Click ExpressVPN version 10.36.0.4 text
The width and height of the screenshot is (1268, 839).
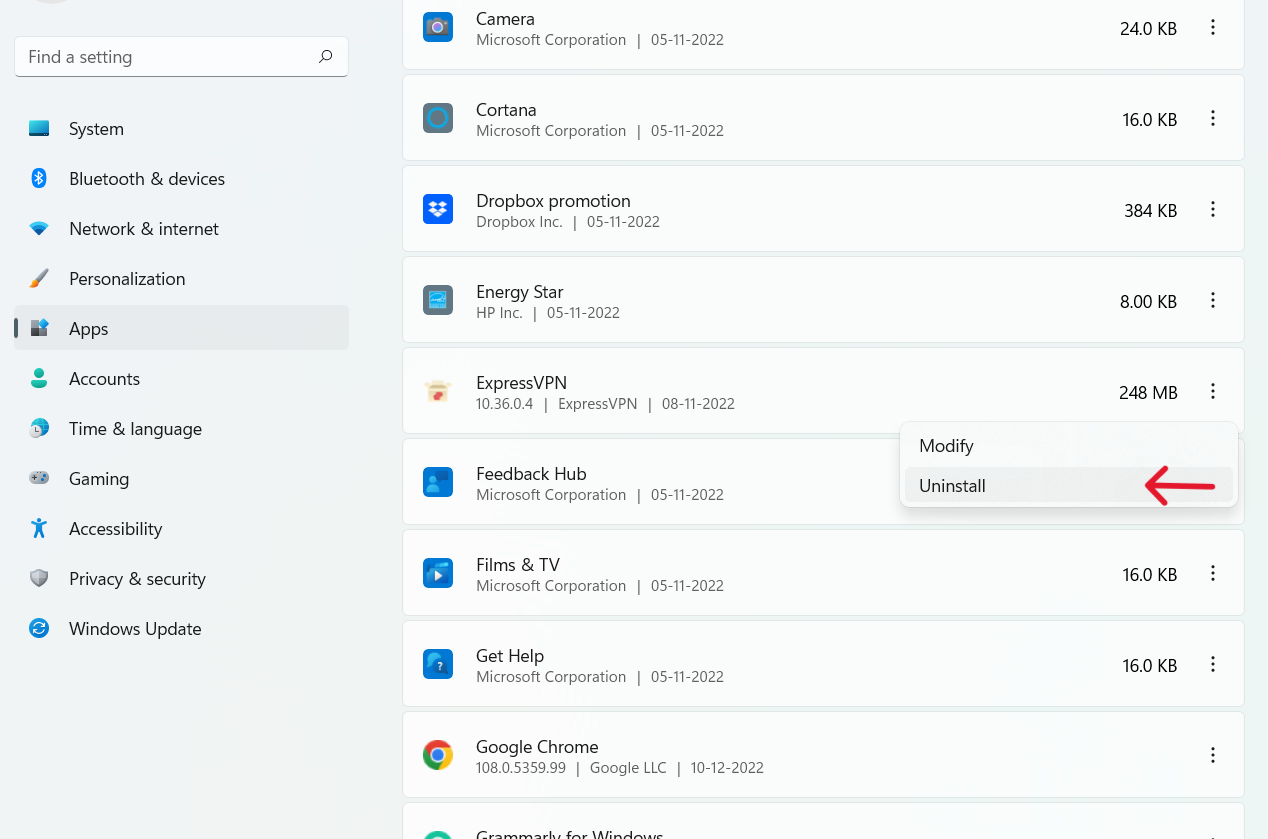coord(504,404)
